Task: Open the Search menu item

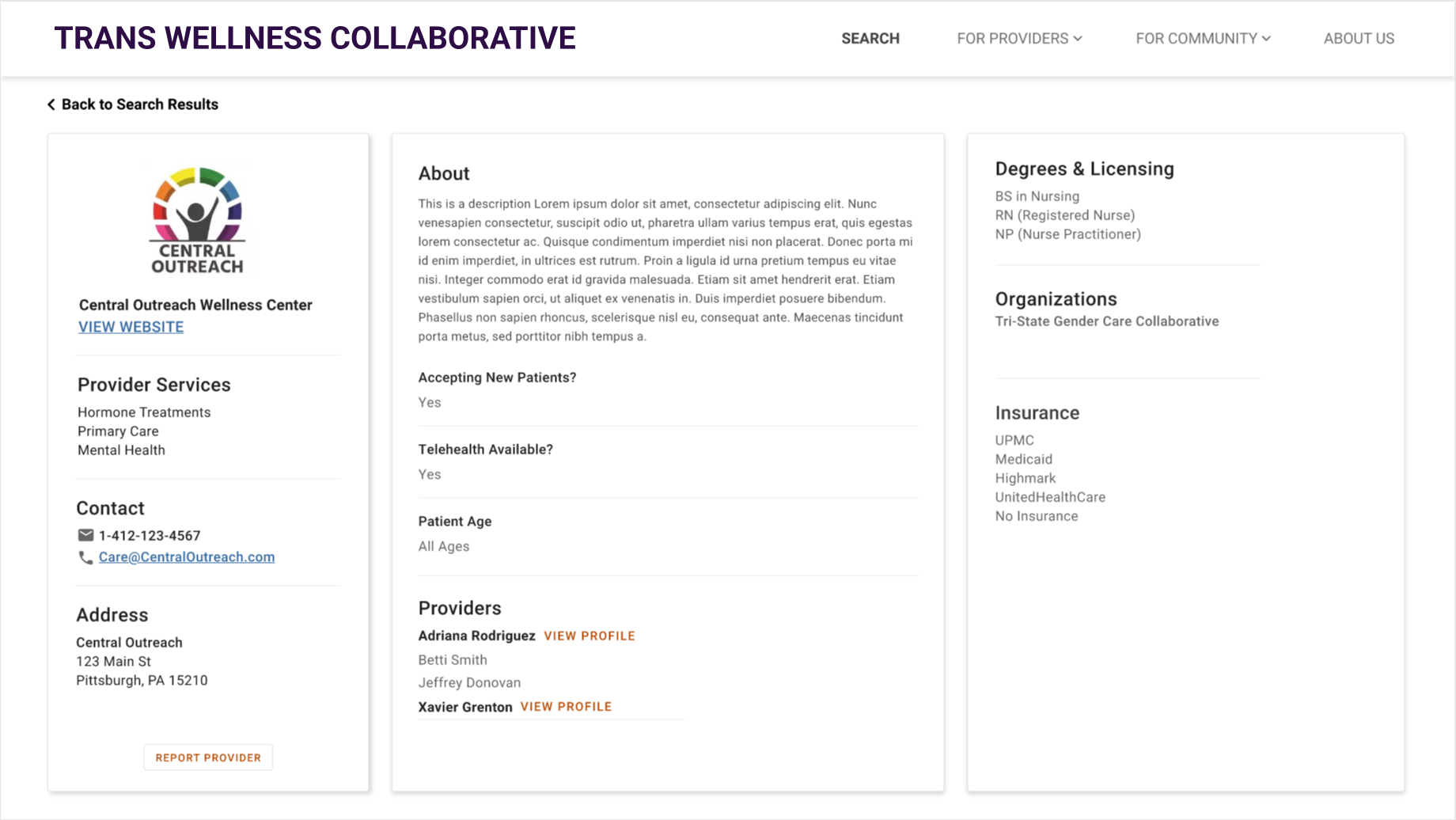Action: tap(870, 39)
